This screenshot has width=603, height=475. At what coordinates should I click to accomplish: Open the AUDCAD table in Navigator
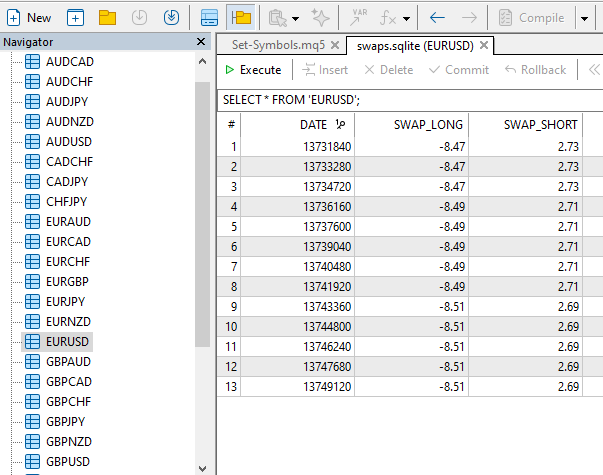click(70, 62)
